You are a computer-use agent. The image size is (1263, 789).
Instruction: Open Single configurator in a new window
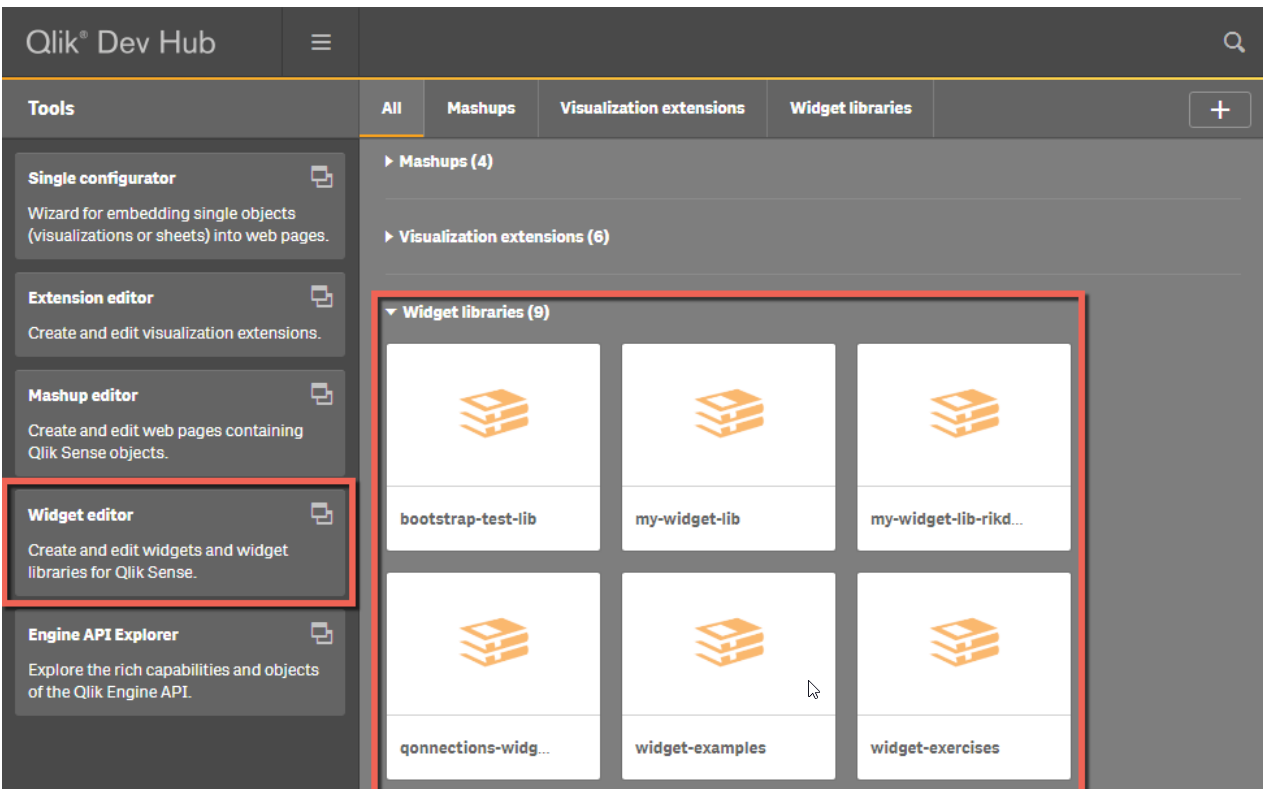pyautogui.click(x=322, y=176)
